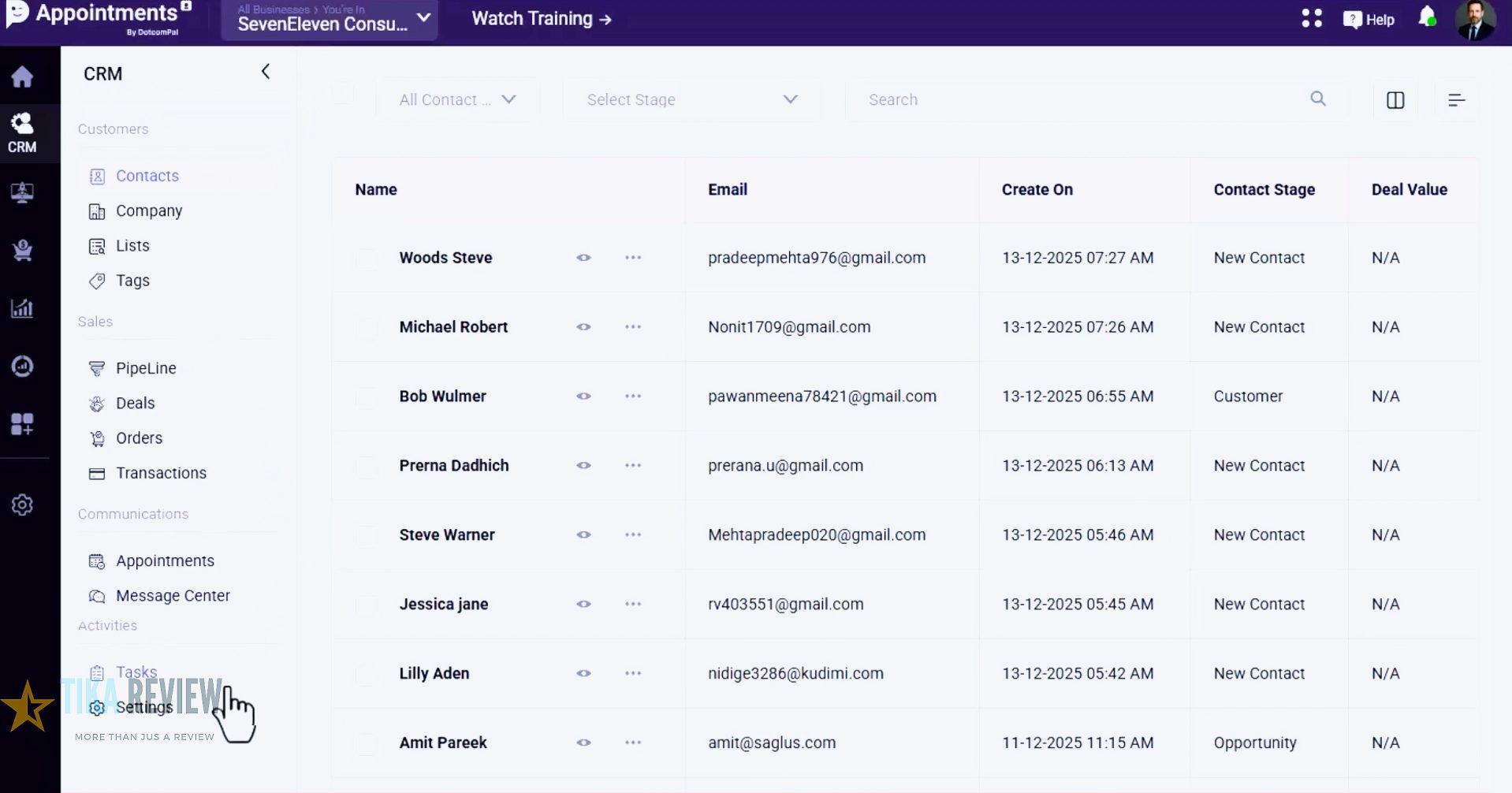Open the Help button
The height and width of the screenshot is (793, 1512).
pyautogui.click(x=1369, y=20)
